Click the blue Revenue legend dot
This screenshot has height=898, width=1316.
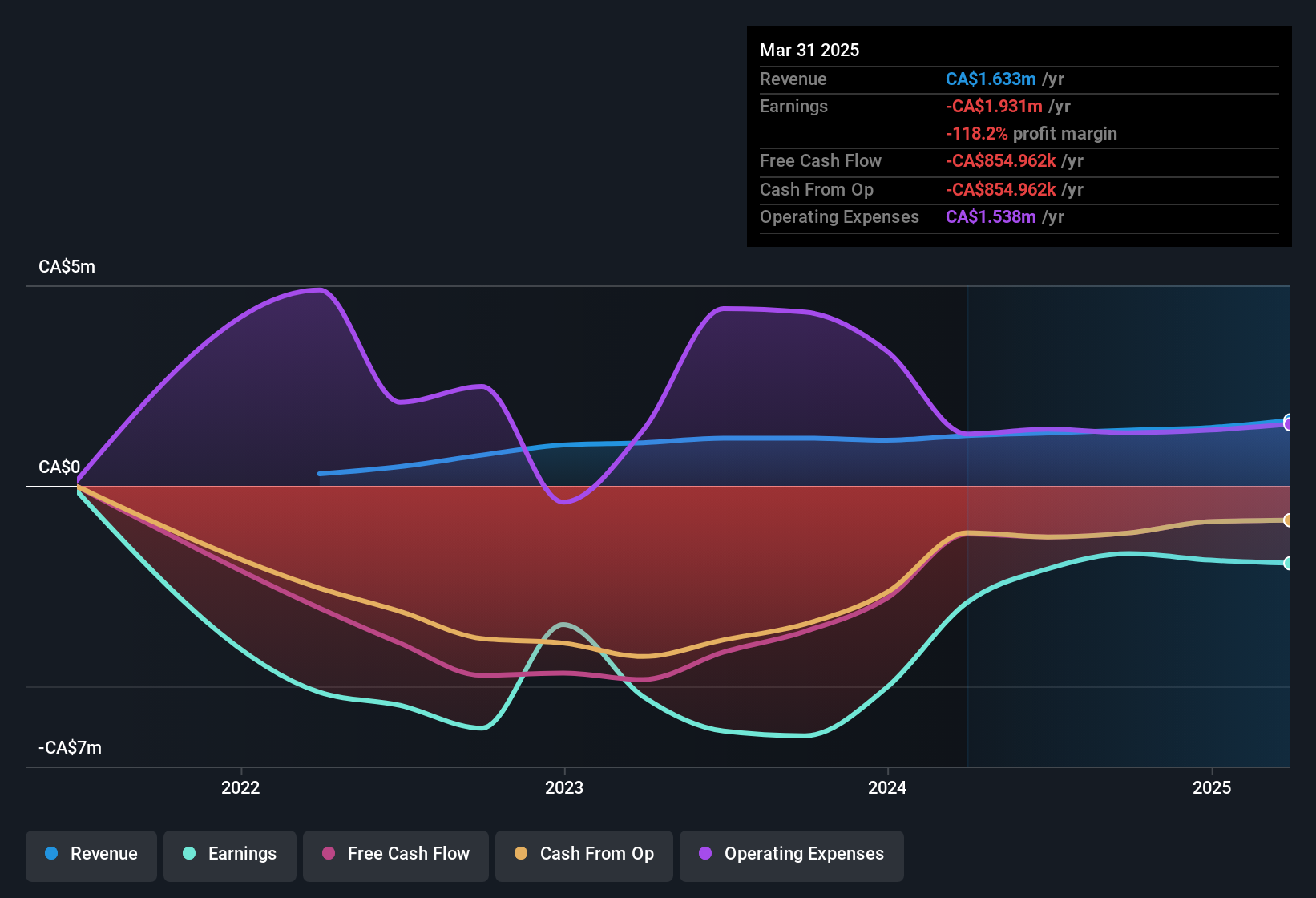click(x=51, y=853)
